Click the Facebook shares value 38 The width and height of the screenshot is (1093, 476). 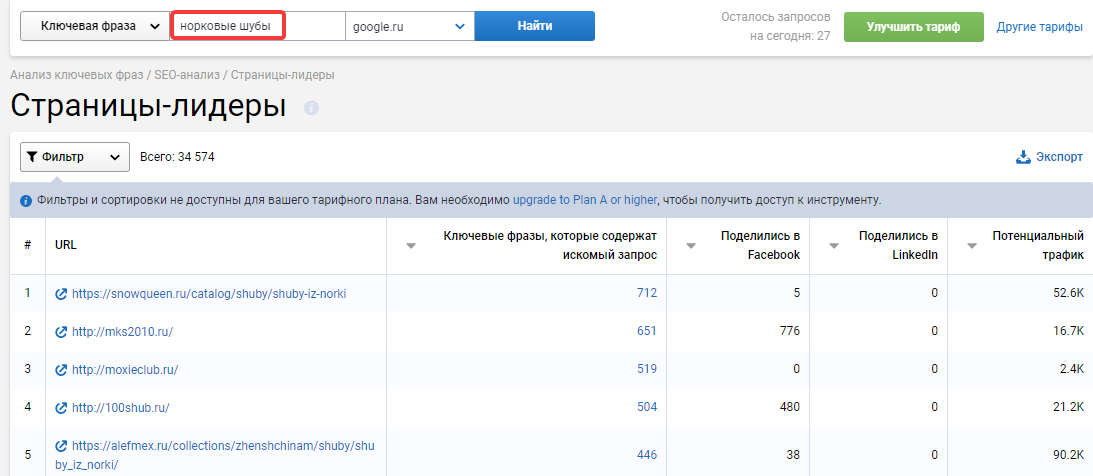(793, 455)
